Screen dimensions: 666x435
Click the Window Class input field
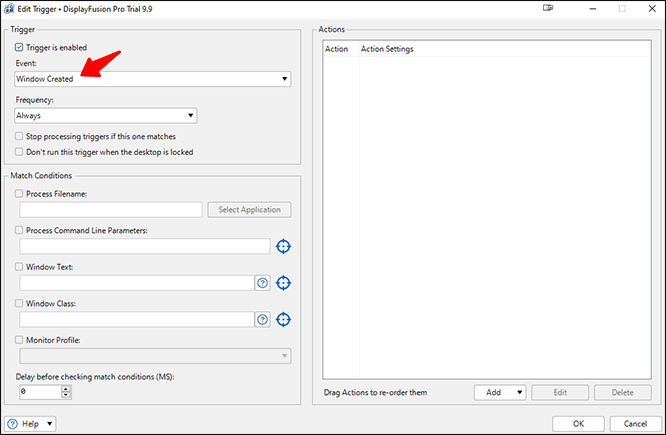[137, 319]
